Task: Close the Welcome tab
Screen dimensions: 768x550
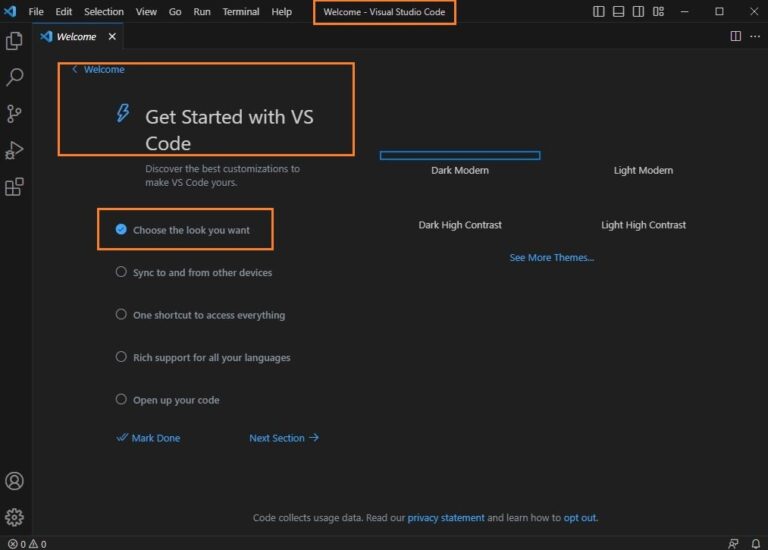Action: point(112,37)
